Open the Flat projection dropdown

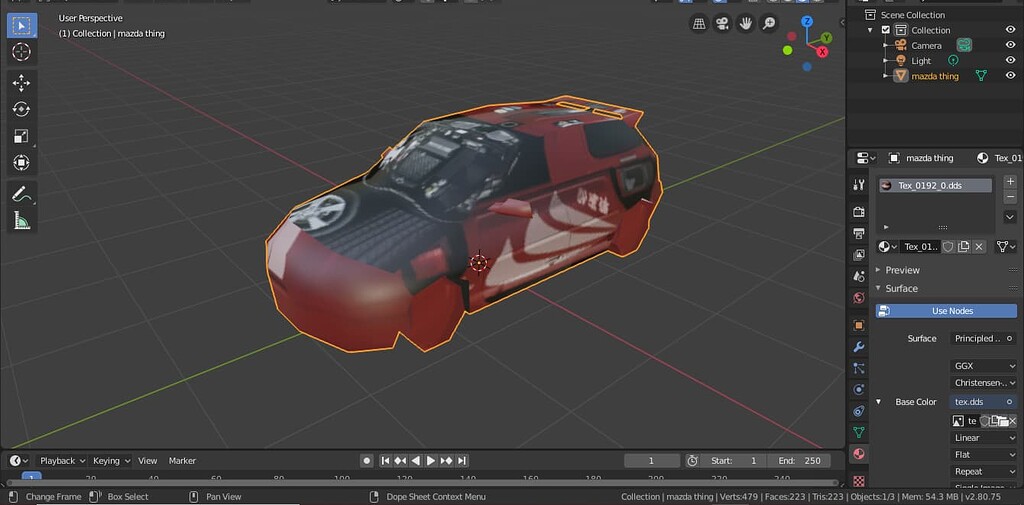(984, 455)
